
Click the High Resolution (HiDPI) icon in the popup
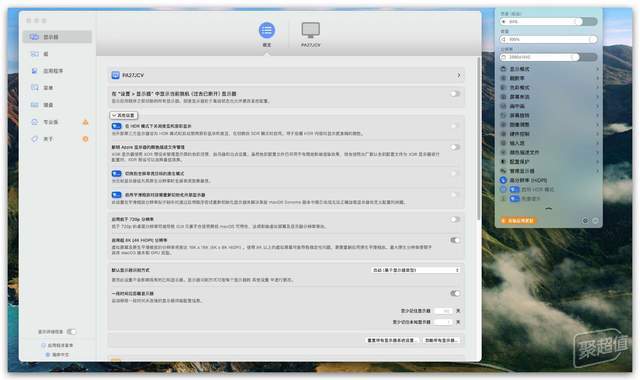pyautogui.click(x=503, y=180)
